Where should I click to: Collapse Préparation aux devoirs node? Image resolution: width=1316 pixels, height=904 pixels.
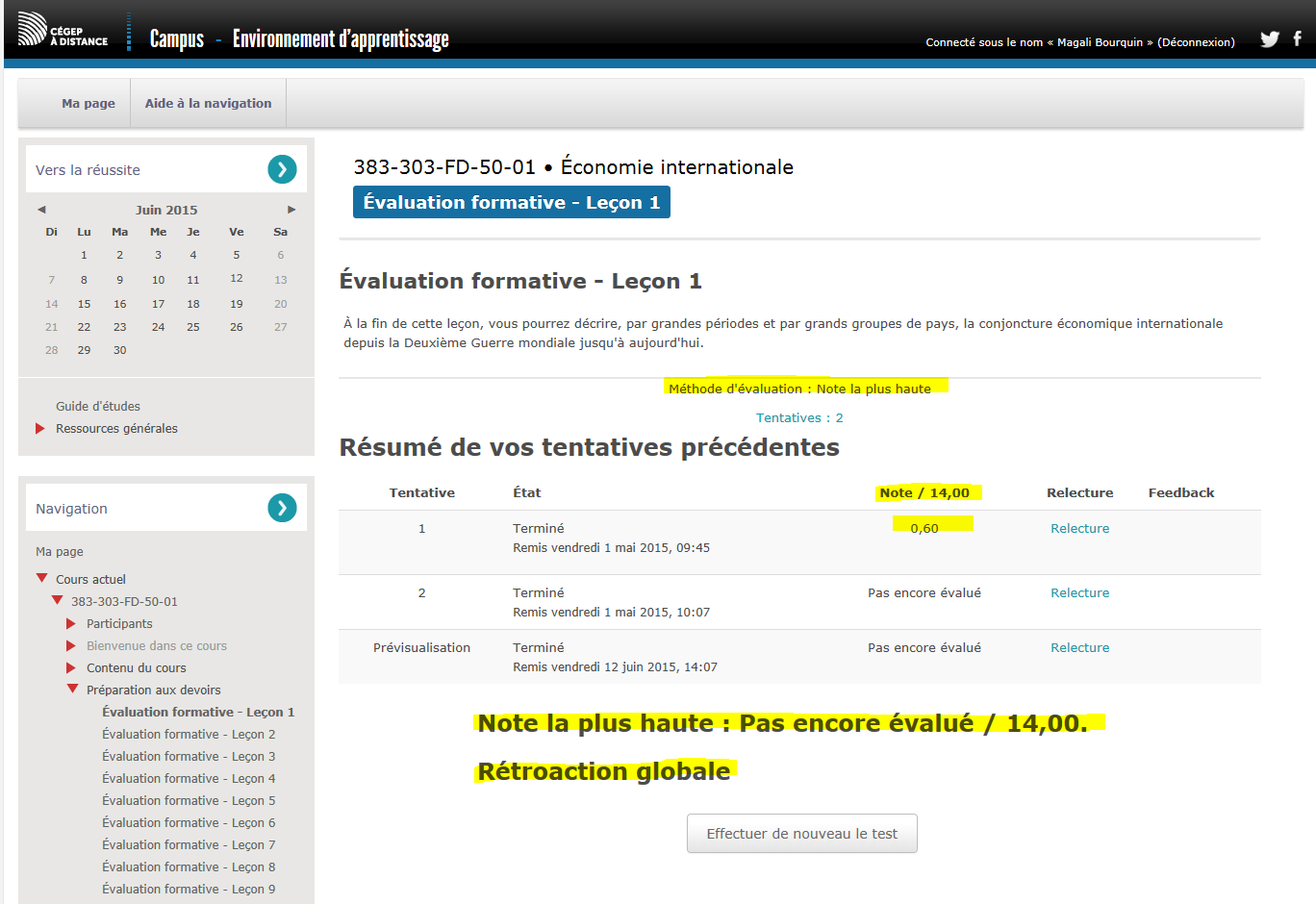click(x=72, y=689)
